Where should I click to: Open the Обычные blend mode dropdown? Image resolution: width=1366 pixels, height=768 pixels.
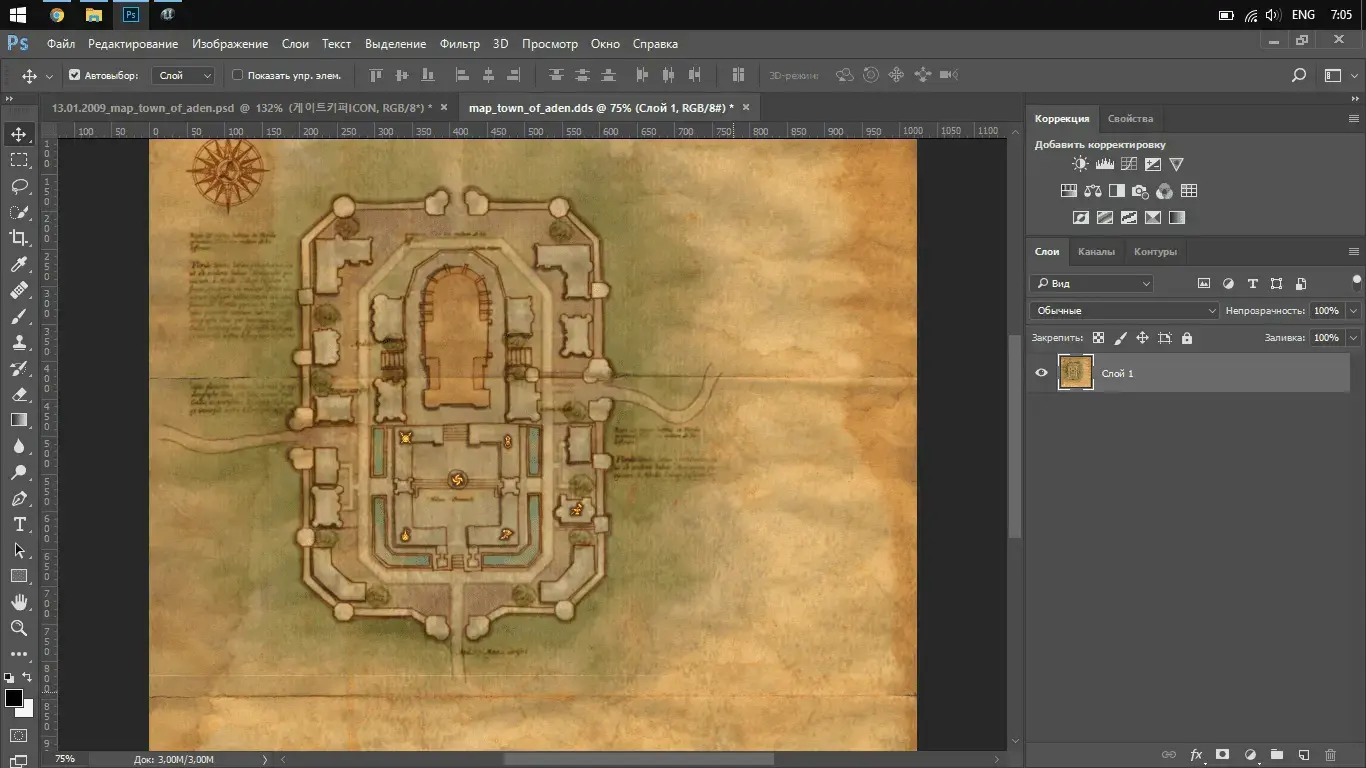pos(1124,311)
